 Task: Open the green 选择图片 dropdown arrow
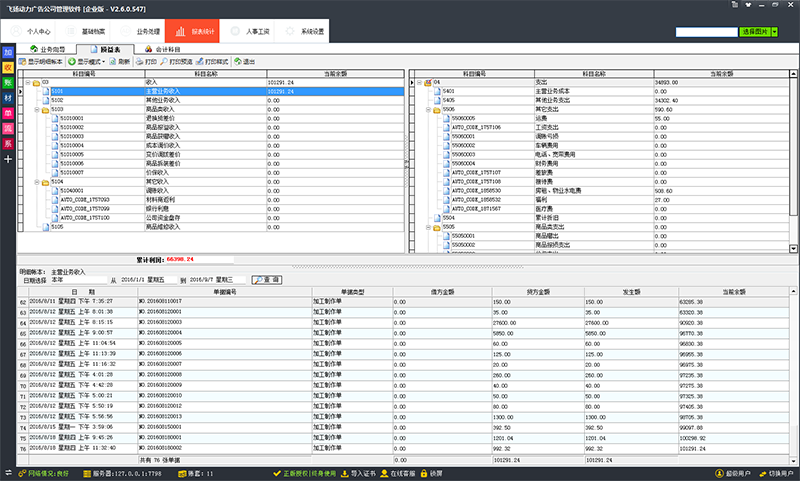(x=775, y=33)
